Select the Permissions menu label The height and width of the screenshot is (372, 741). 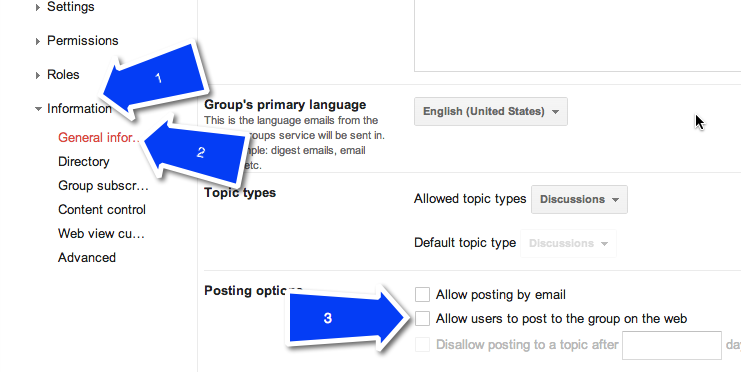tap(83, 41)
